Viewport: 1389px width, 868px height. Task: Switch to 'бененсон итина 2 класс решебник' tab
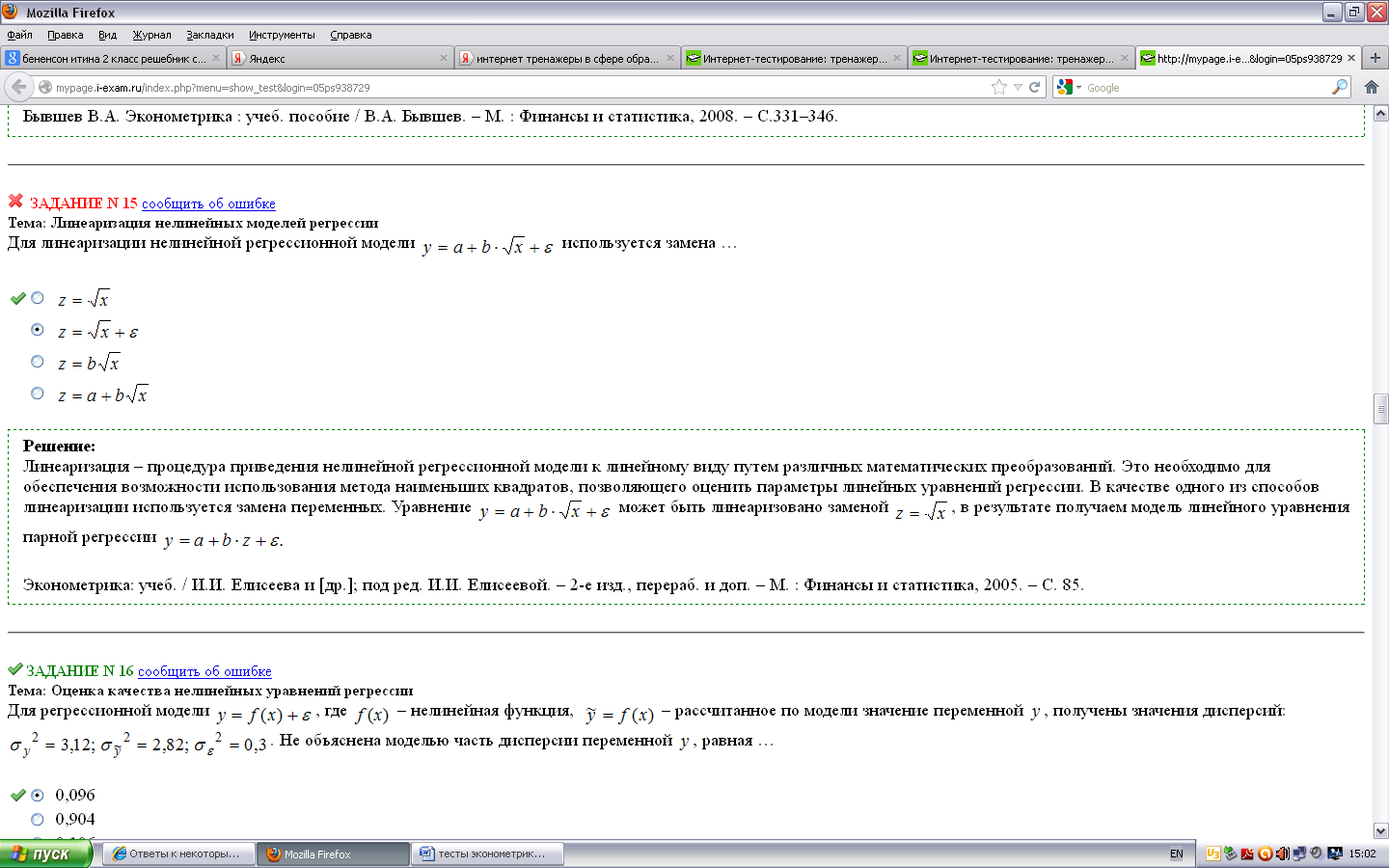[x=114, y=58]
